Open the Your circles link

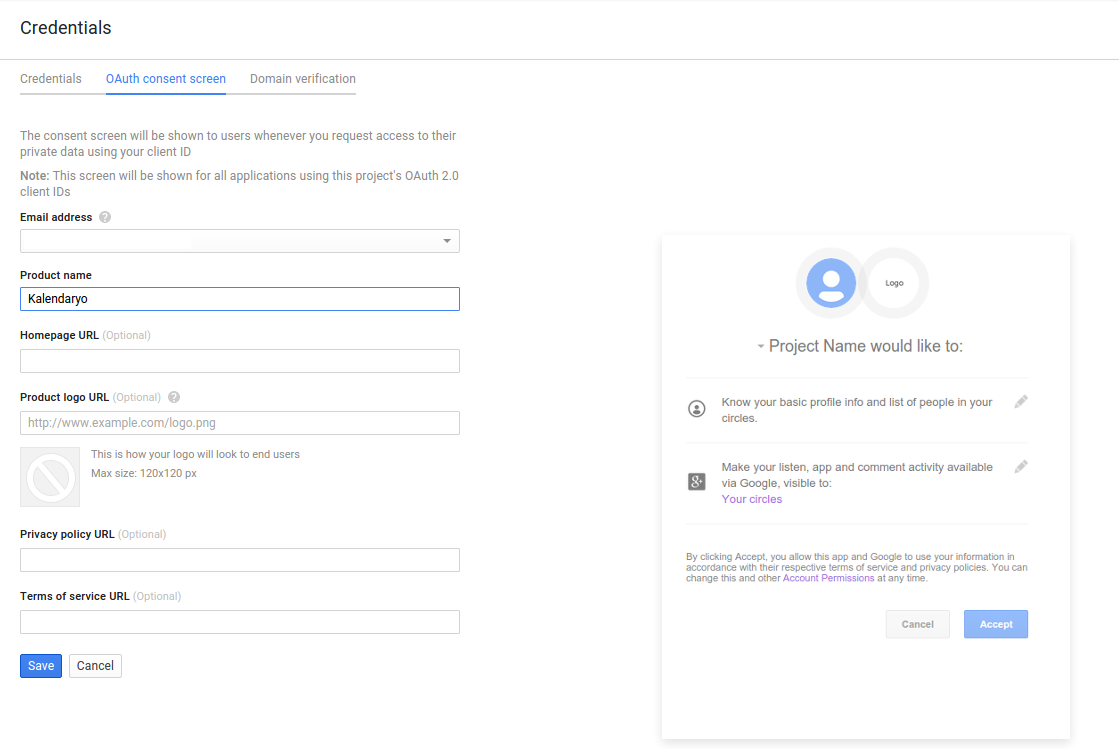(751, 499)
